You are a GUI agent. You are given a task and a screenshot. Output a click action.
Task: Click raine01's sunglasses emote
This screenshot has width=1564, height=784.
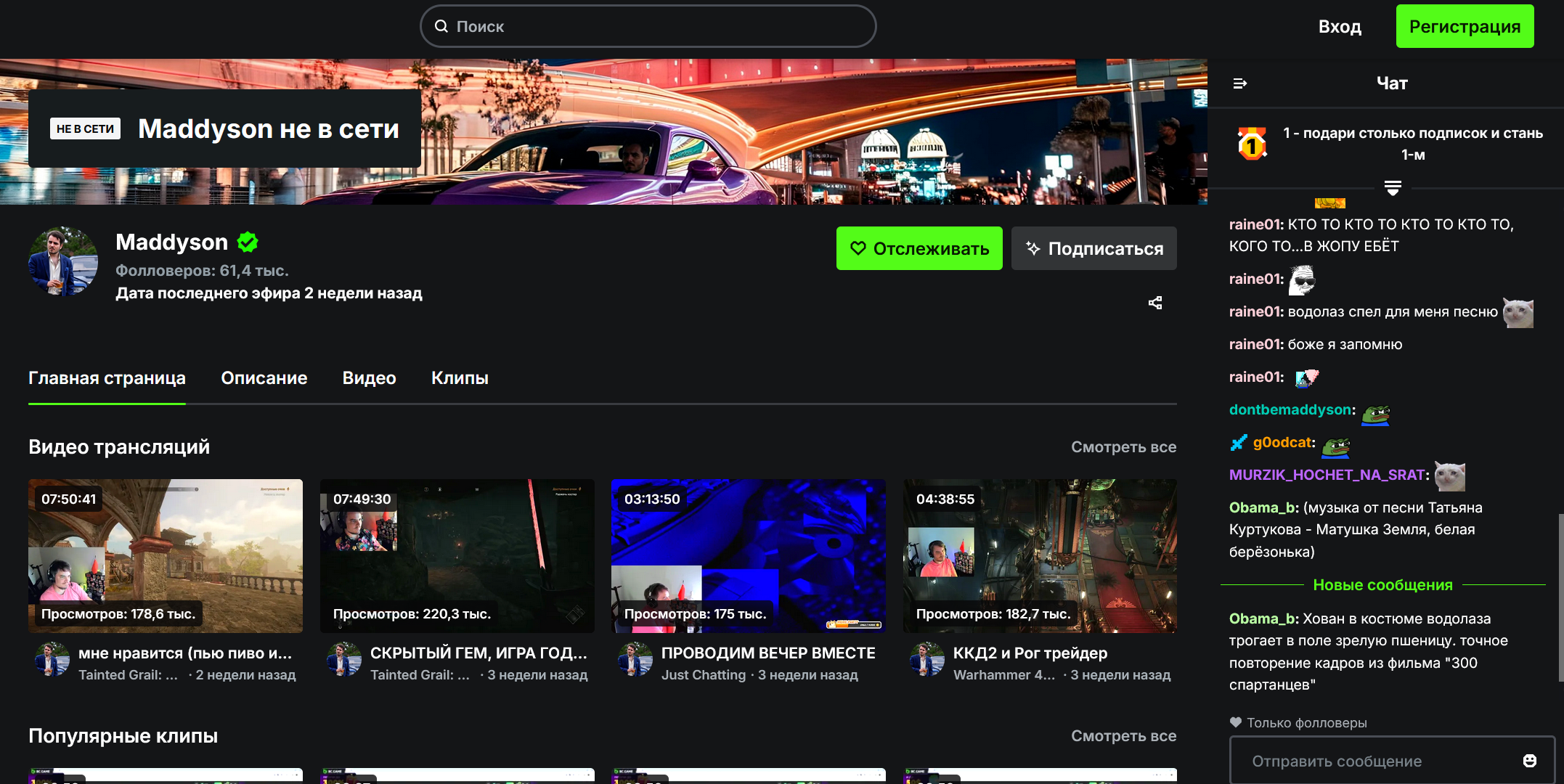pos(1302,280)
